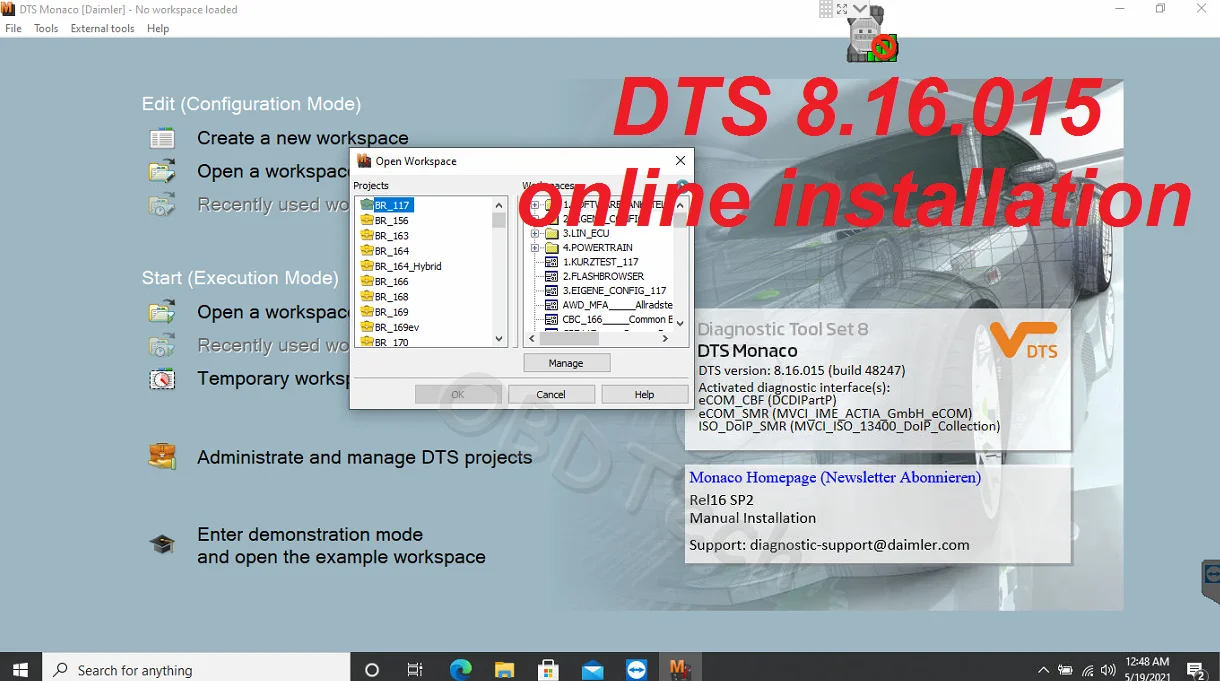This screenshot has height=681, width=1220.
Task: Click the Create a new workspace icon
Action: [x=162, y=138]
